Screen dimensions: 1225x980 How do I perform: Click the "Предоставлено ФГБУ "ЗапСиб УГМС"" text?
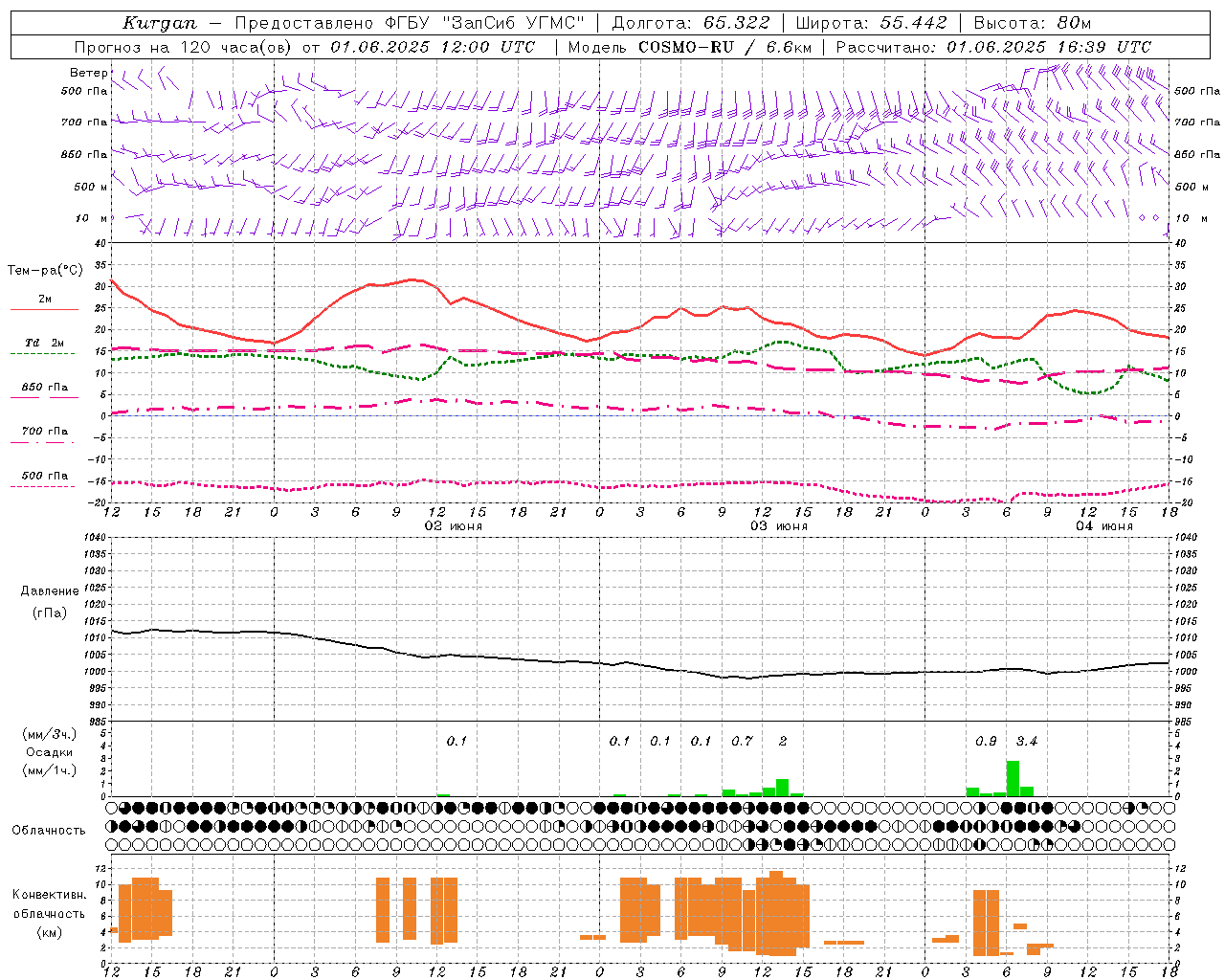[x=410, y=23]
